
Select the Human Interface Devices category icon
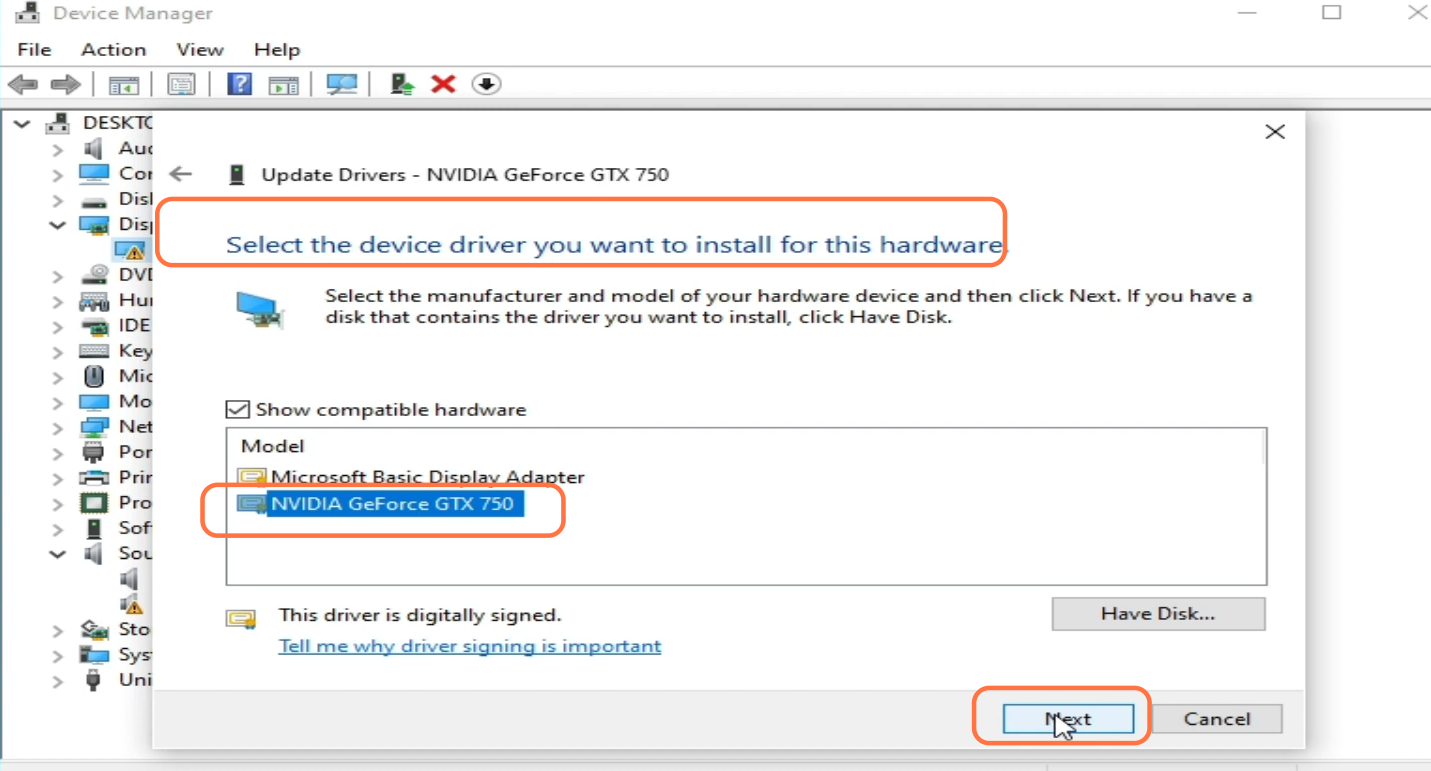pos(94,300)
